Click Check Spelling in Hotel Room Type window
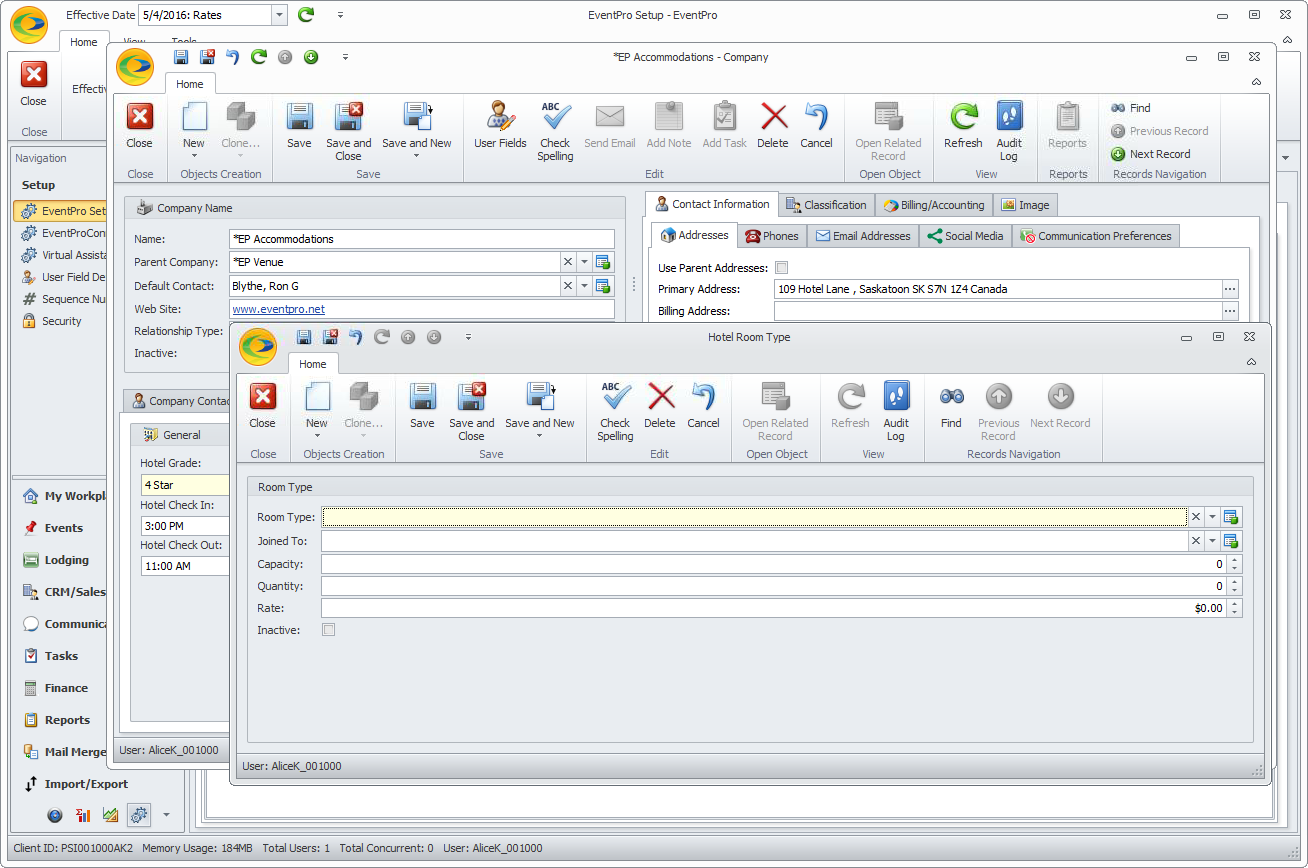The image size is (1308, 868). pyautogui.click(x=615, y=411)
